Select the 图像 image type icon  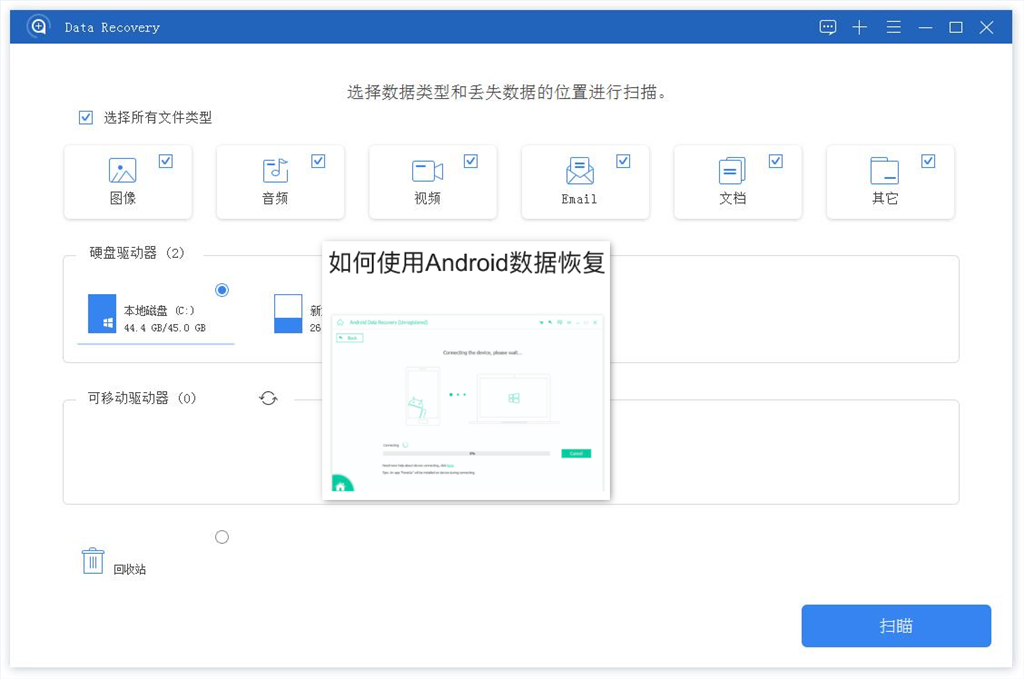(123, 171)
